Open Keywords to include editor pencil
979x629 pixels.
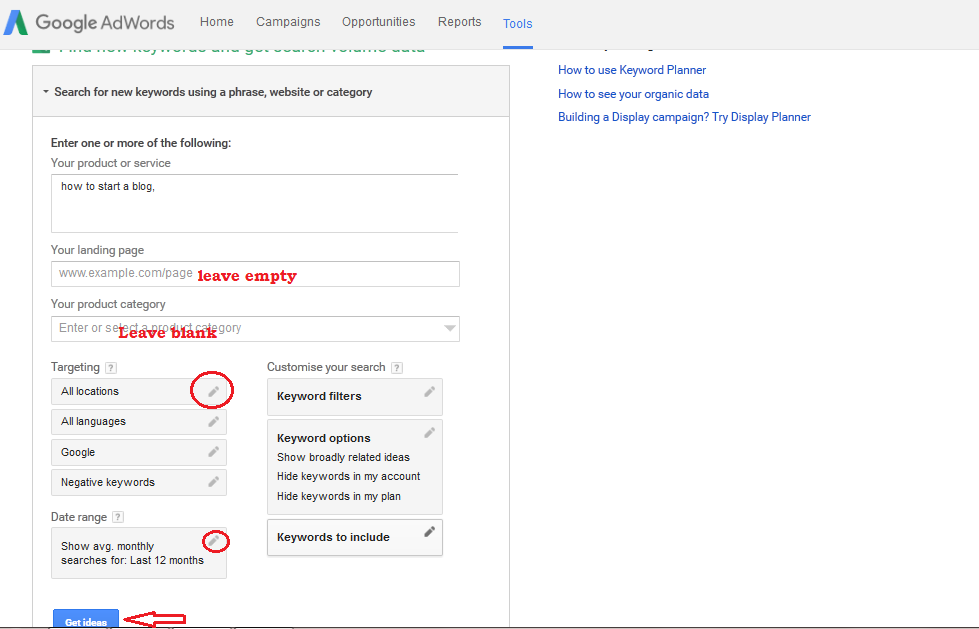tap(429, 533)
